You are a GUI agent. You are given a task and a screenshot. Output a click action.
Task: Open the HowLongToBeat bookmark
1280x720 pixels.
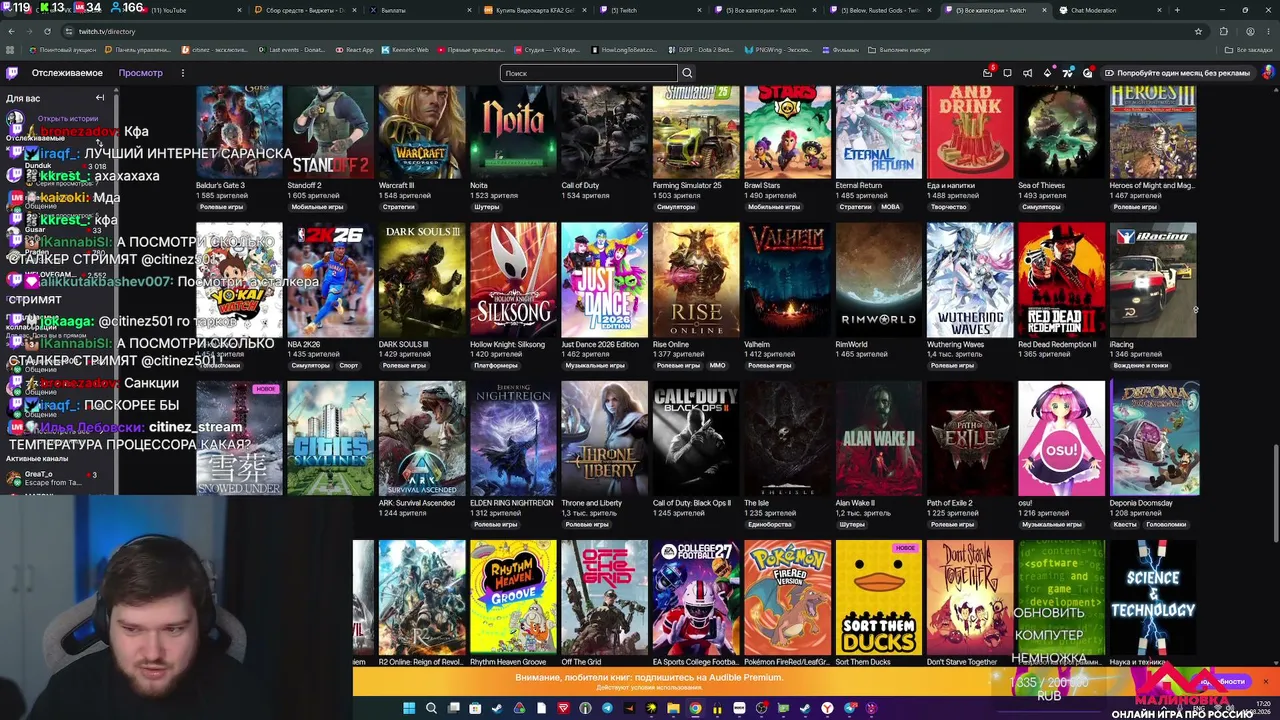(624, 49)
